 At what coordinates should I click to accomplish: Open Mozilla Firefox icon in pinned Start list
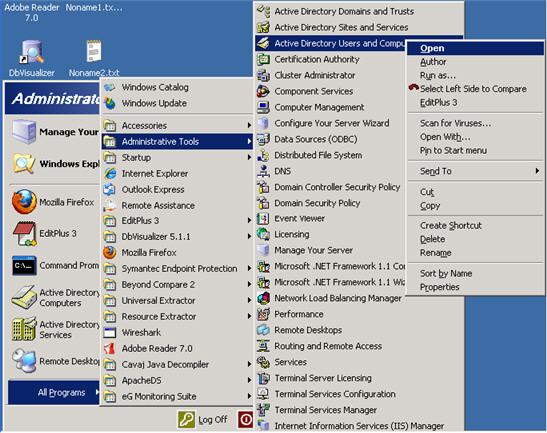(x=24, y=202)
